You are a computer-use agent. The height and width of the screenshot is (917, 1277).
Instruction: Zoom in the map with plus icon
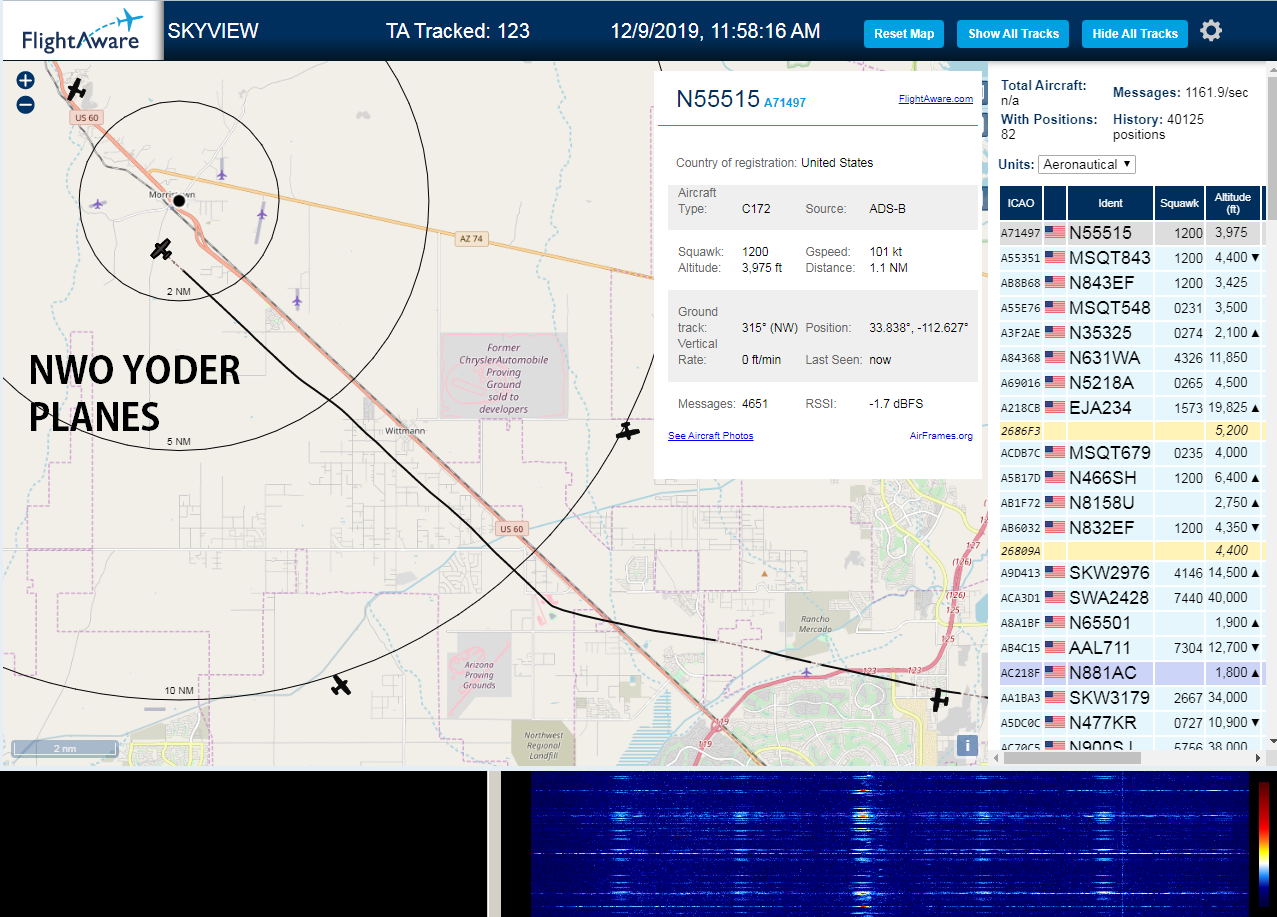tap(26, 80)
